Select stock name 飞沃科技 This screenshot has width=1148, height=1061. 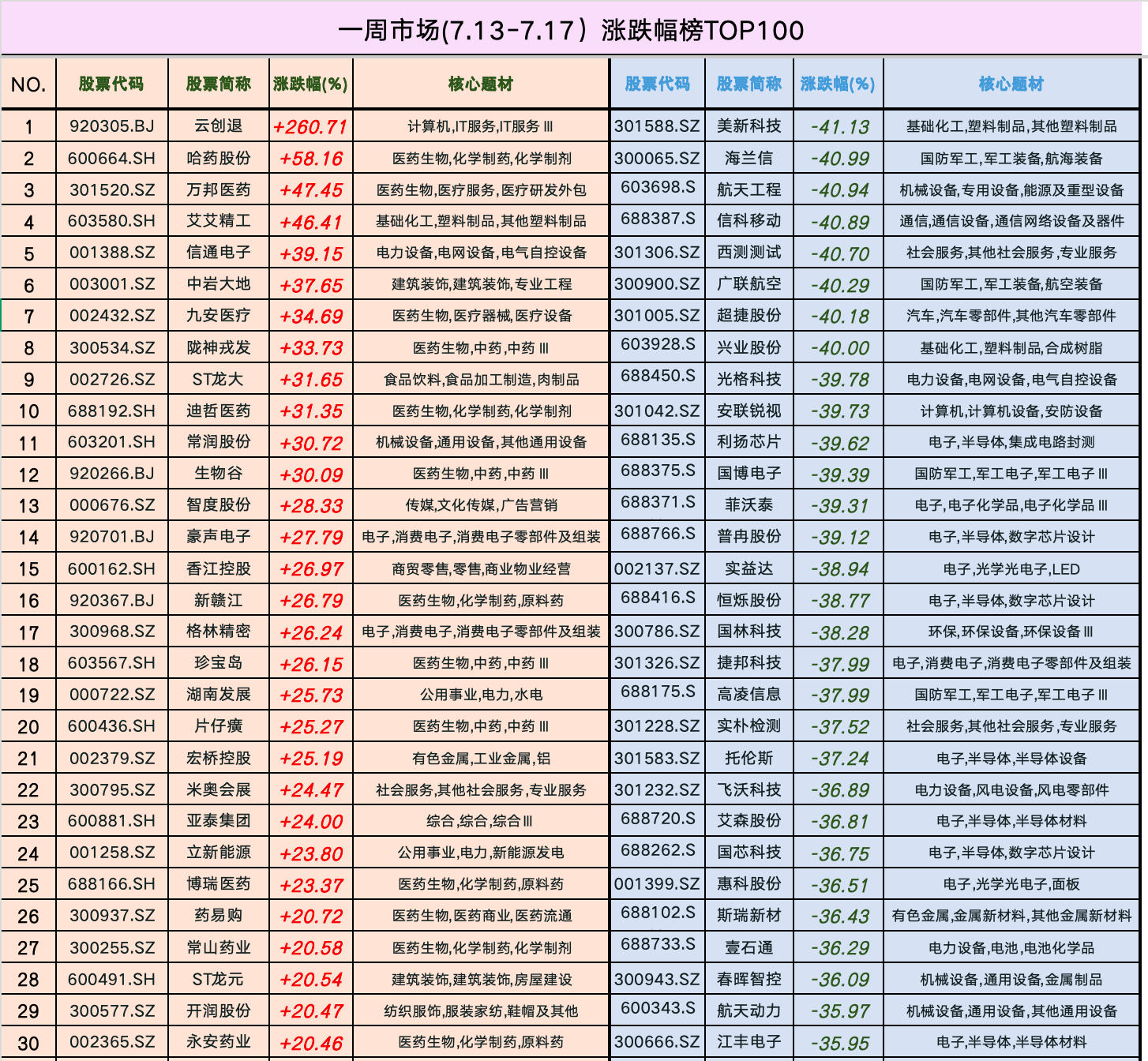coord(749,789)
